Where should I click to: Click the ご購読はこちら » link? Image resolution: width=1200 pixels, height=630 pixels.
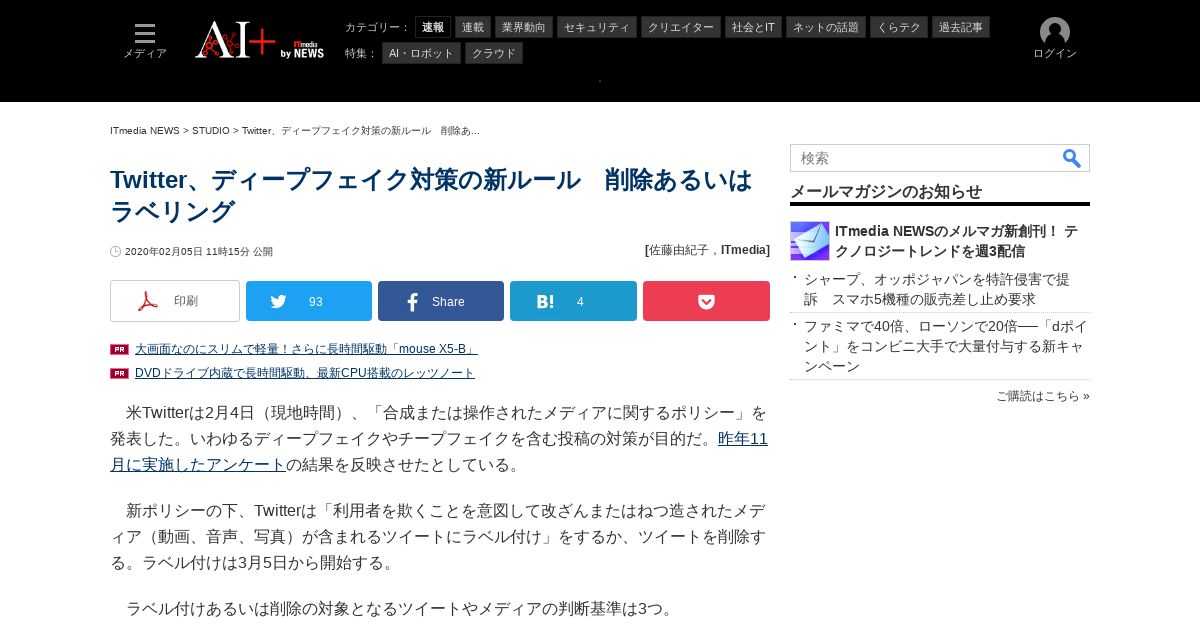[x=1043, y=396]
